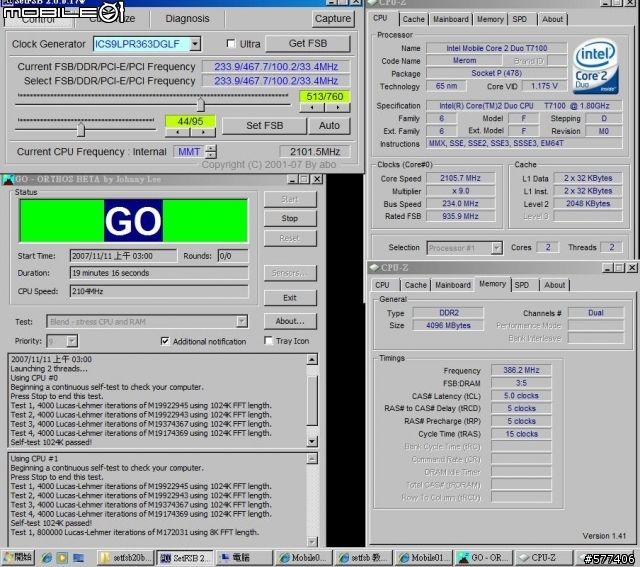Click the Select FSB frequency value field

tap(276, 81)
